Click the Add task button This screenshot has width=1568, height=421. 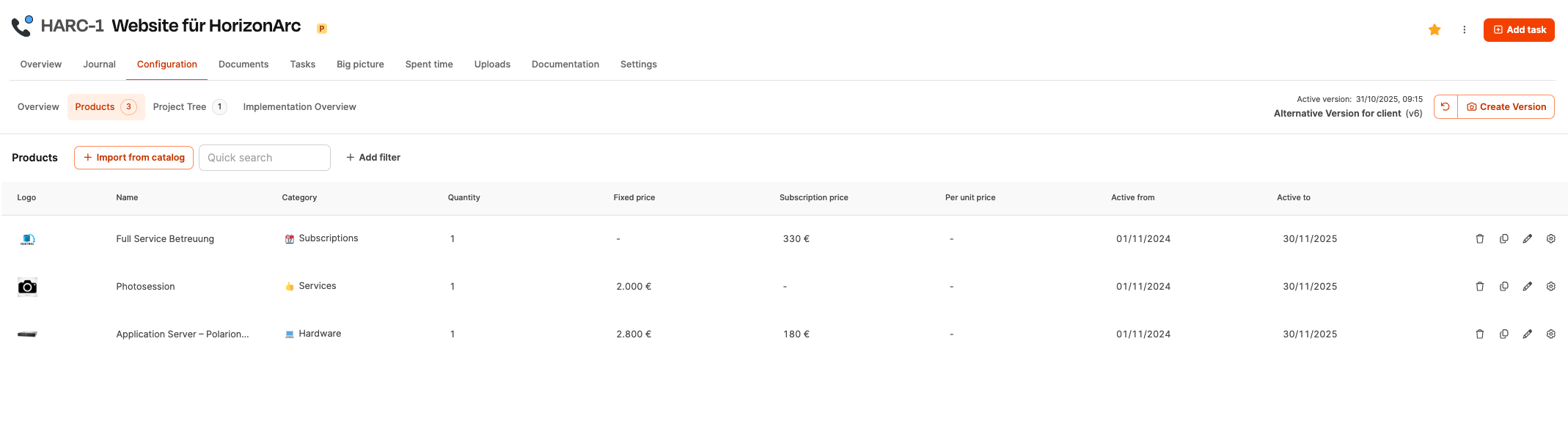click(1518, 30)
